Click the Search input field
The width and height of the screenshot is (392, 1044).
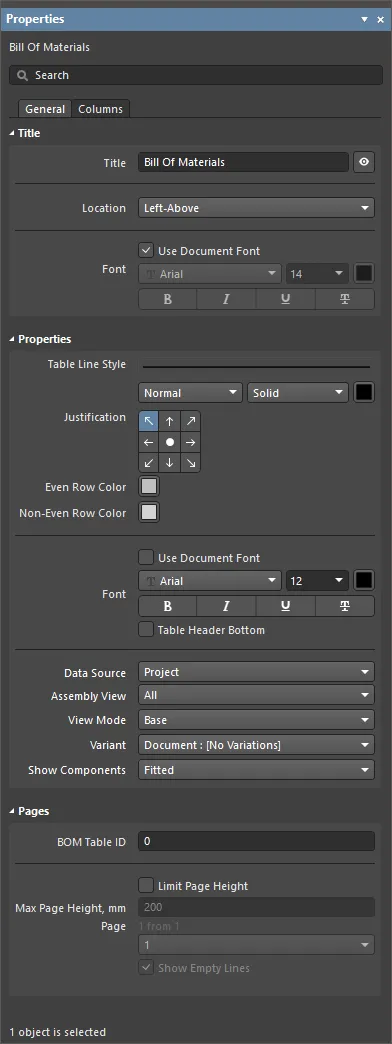pos(196,75)
